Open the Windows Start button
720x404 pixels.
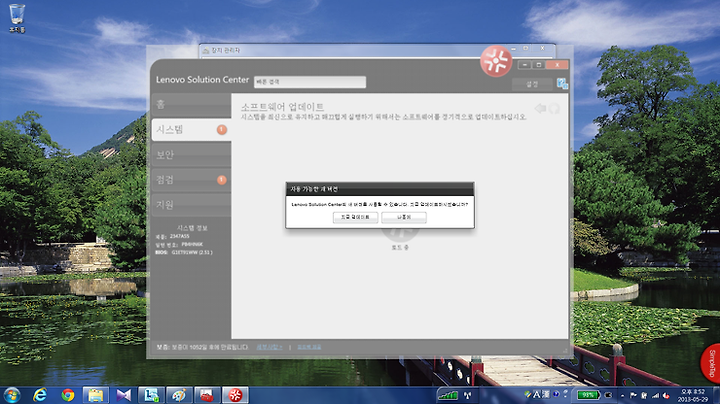click(x=11, y=395)
